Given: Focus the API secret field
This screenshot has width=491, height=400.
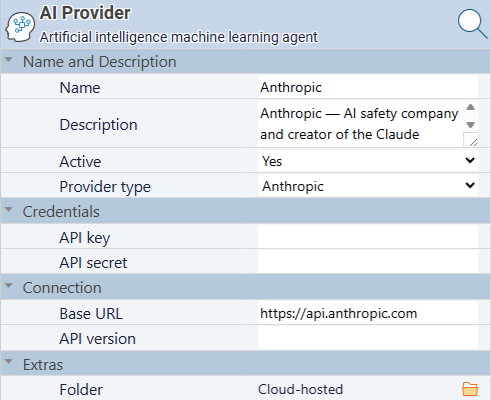Looking at the screenshot, I should [368, 262].
